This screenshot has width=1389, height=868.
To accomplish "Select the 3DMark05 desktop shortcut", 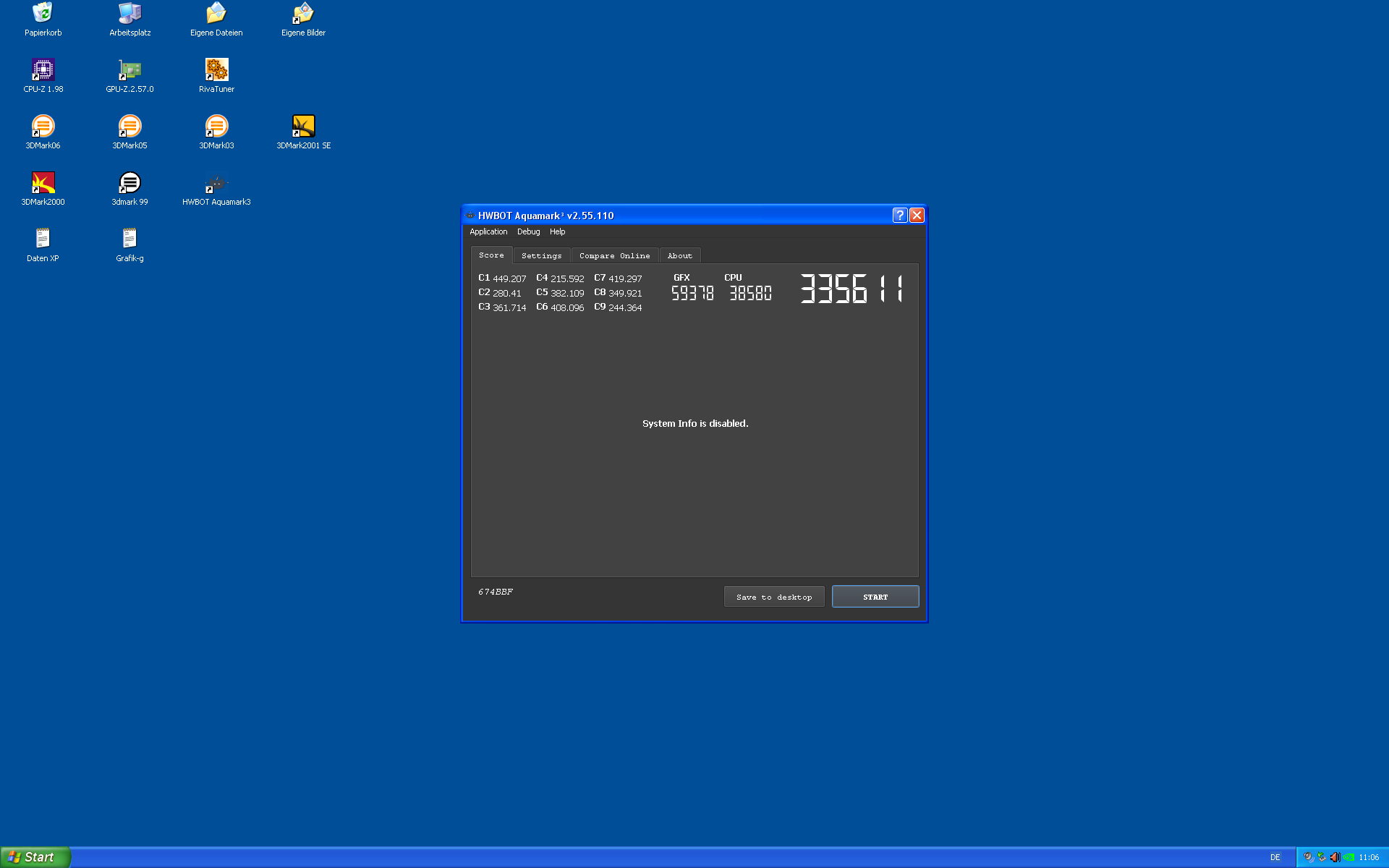I will point(129,132).
